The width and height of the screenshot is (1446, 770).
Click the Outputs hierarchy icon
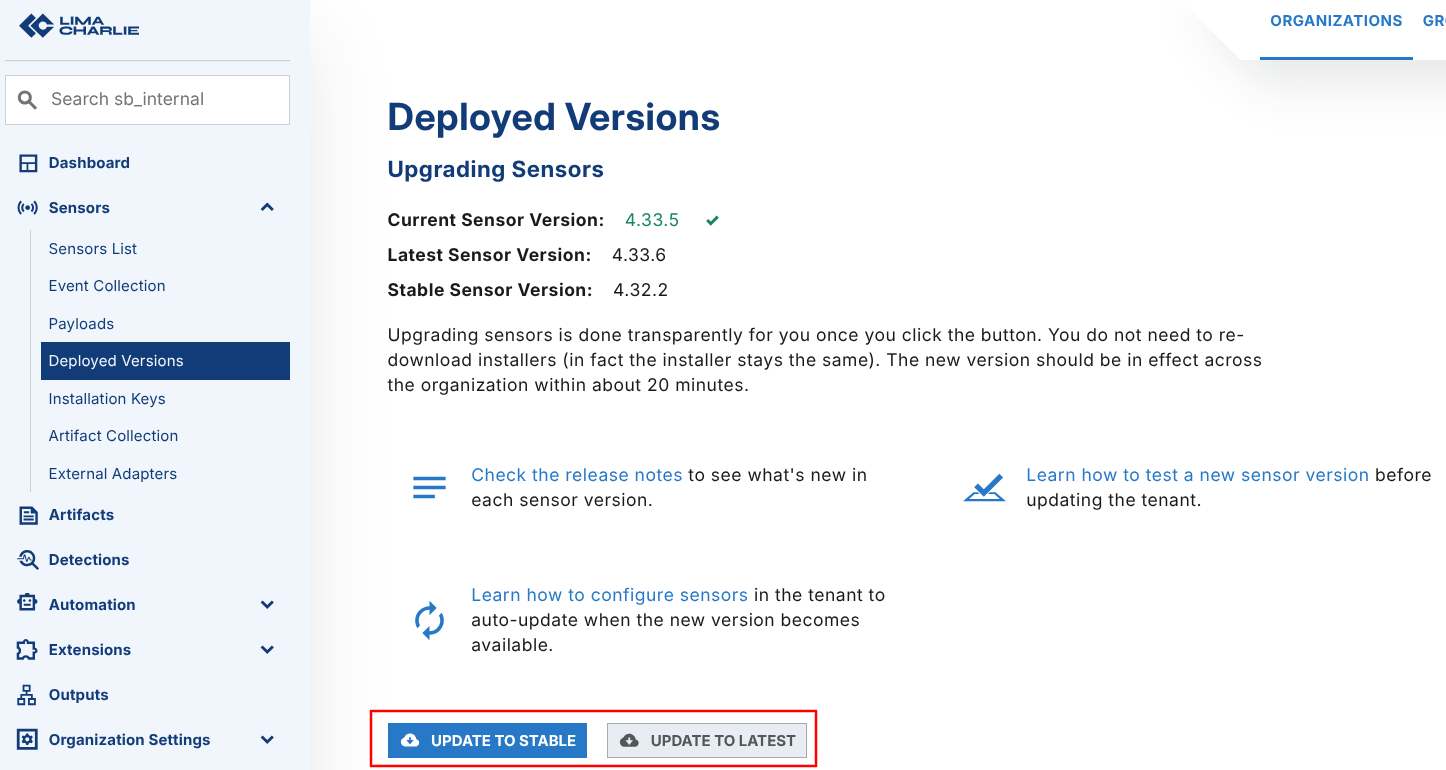(28, 695)
